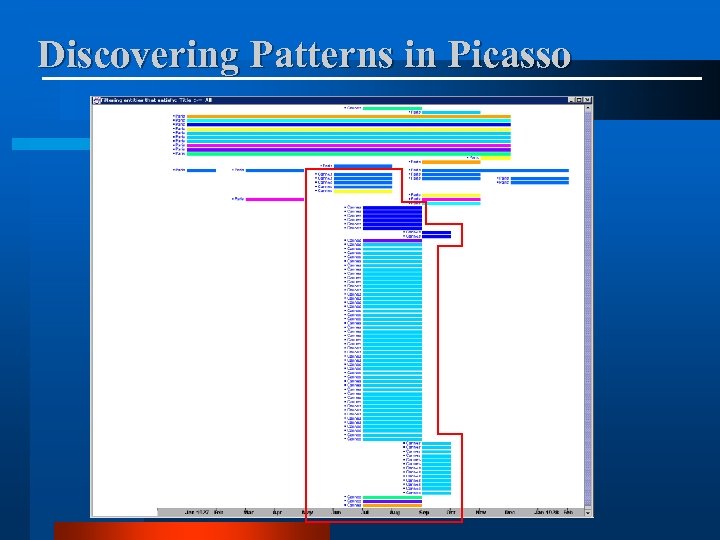Click the Jun label on the time axis
720x540 pixels.
point(337,512)
